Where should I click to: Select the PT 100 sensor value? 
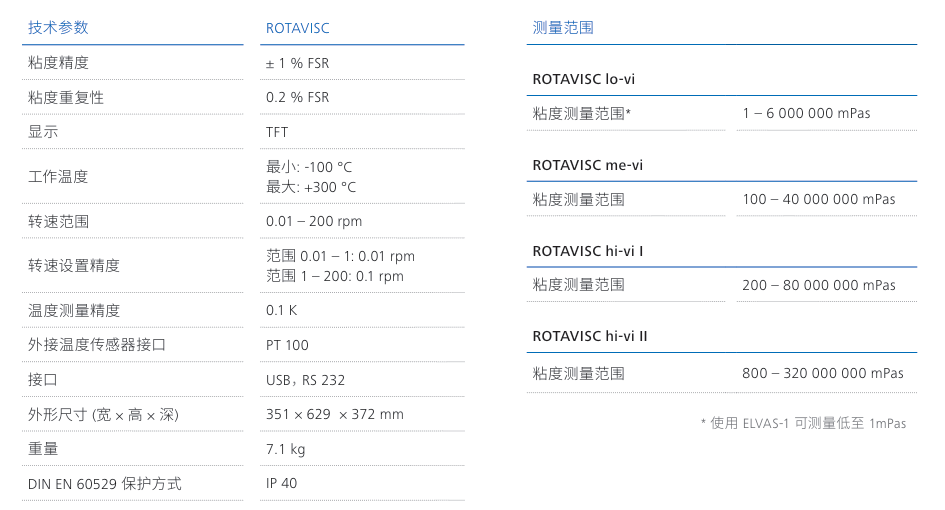point(287,345)
